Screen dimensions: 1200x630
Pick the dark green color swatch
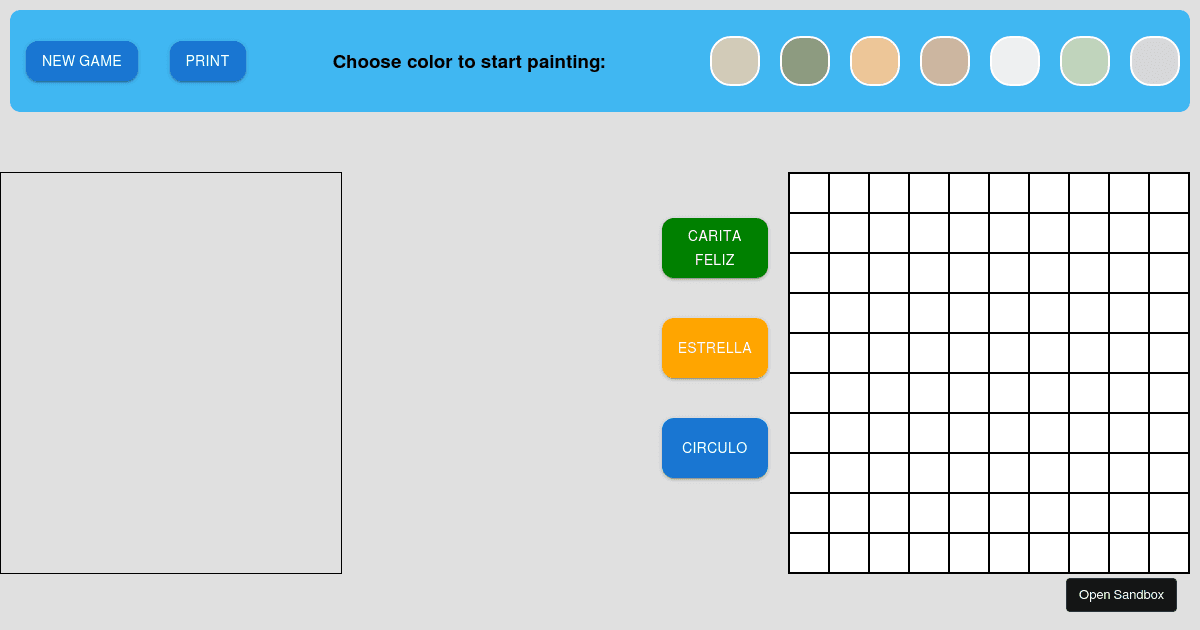(805, 61)
